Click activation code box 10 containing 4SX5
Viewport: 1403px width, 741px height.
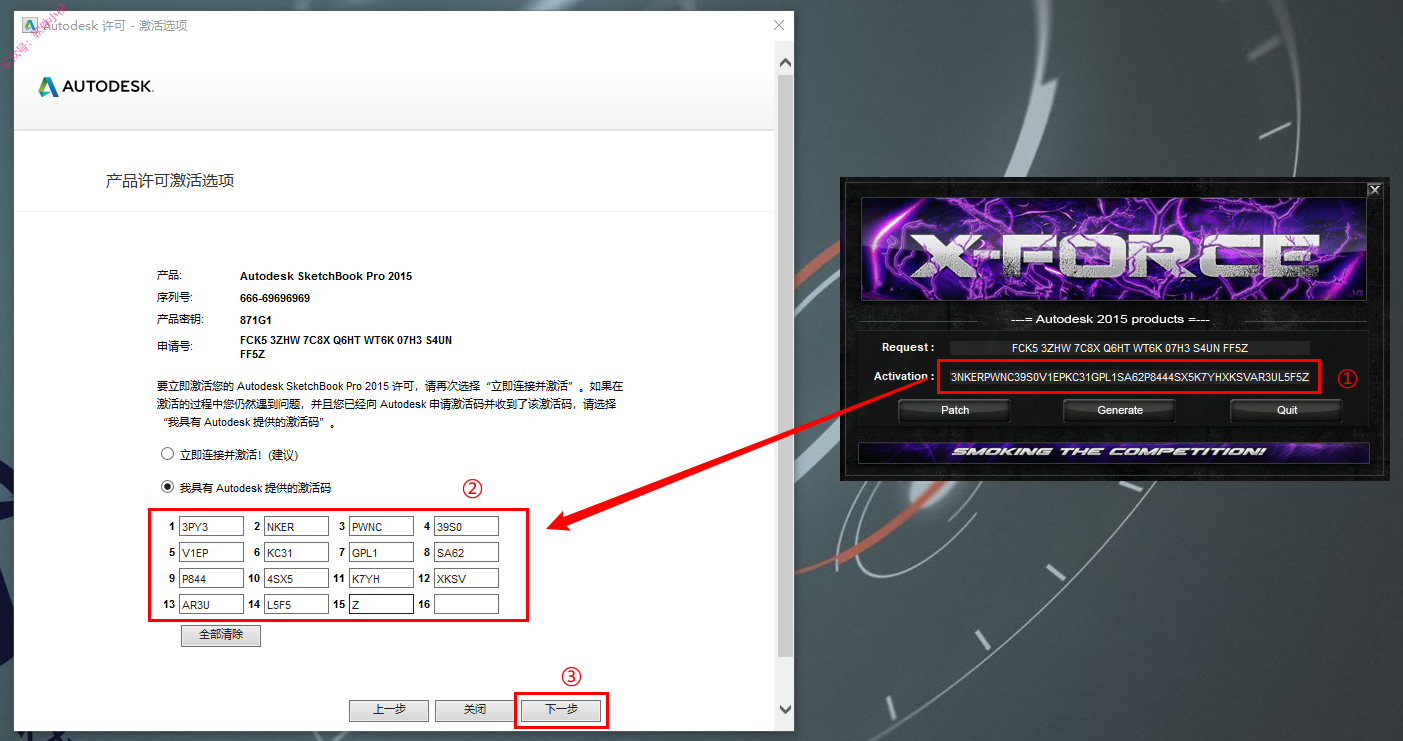coord(296,578)
